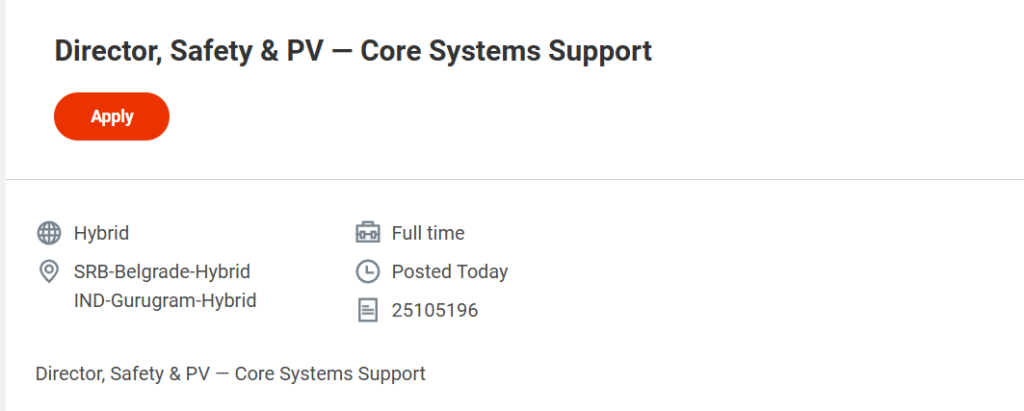
Task: Click the IND-Gurugram-Hybrid location
Action: [x=165, y=300]
